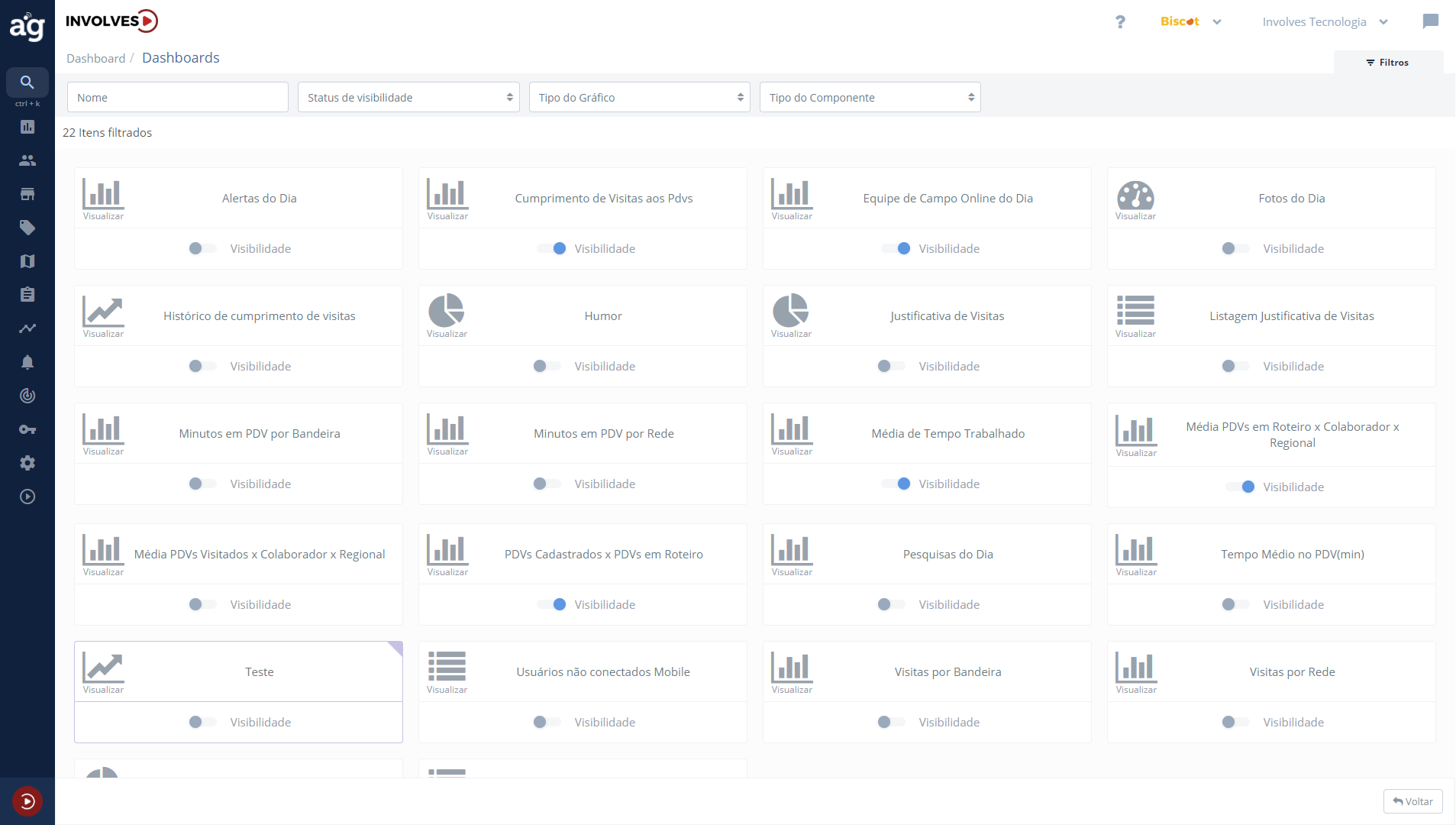Click Visualizar under Média PDVs Visitados

tap(103, 572)
